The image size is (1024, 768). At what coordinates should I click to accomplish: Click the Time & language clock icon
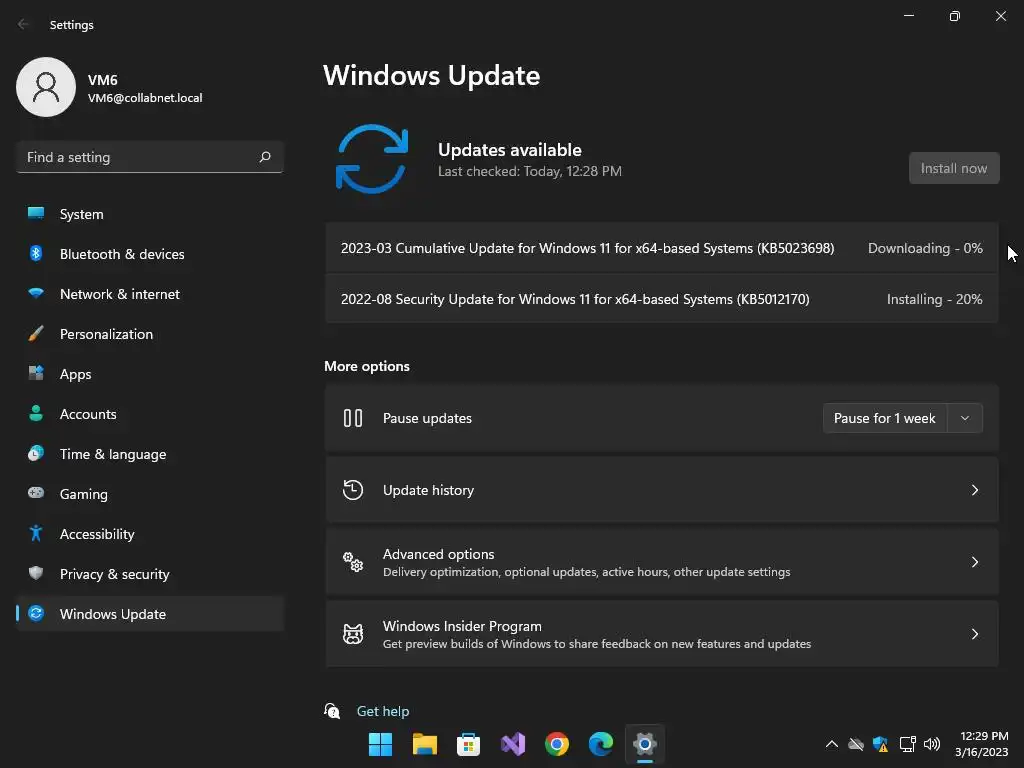tap(36, 453)
